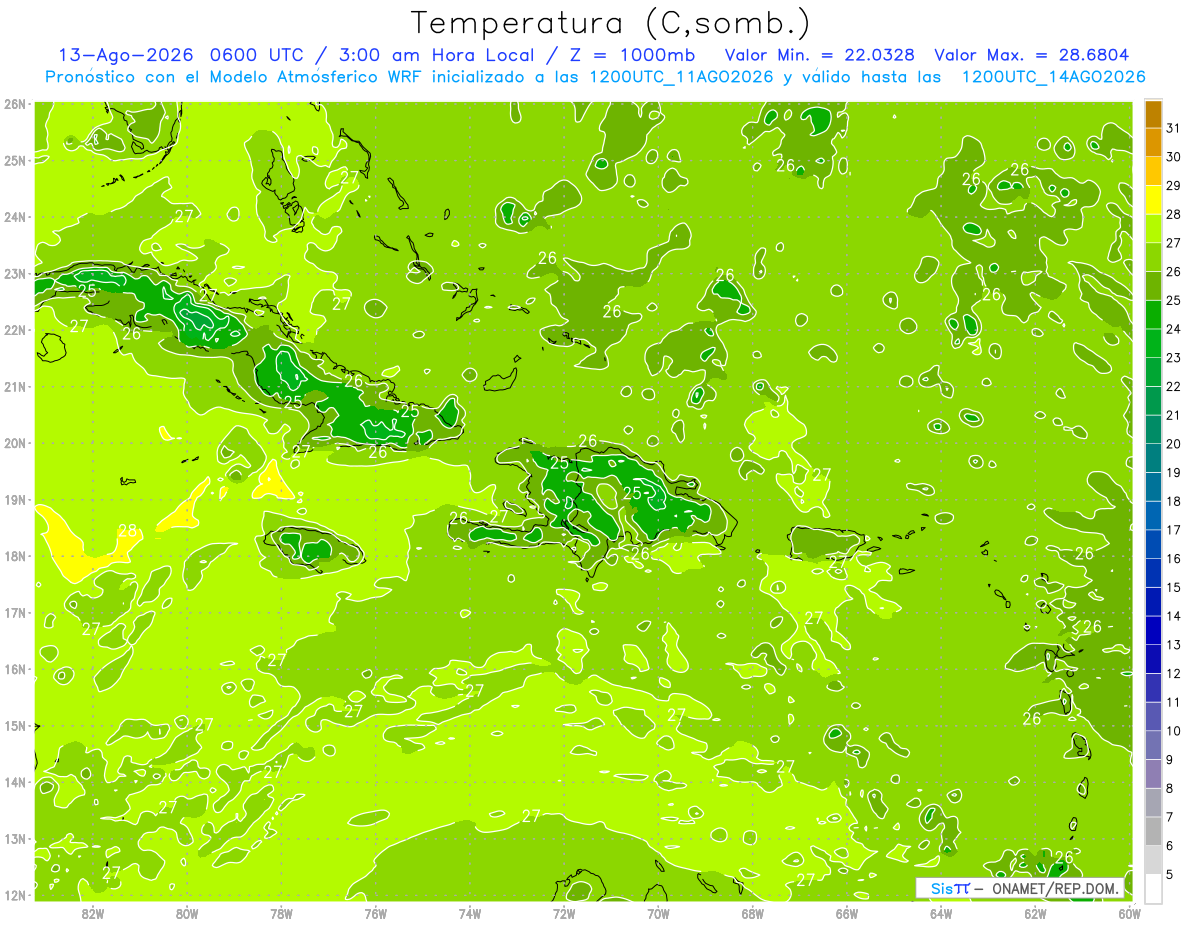Click the 17N latitude axis label
The height and width of the screenshot is (927, 1200).
(x=15, y=612)
